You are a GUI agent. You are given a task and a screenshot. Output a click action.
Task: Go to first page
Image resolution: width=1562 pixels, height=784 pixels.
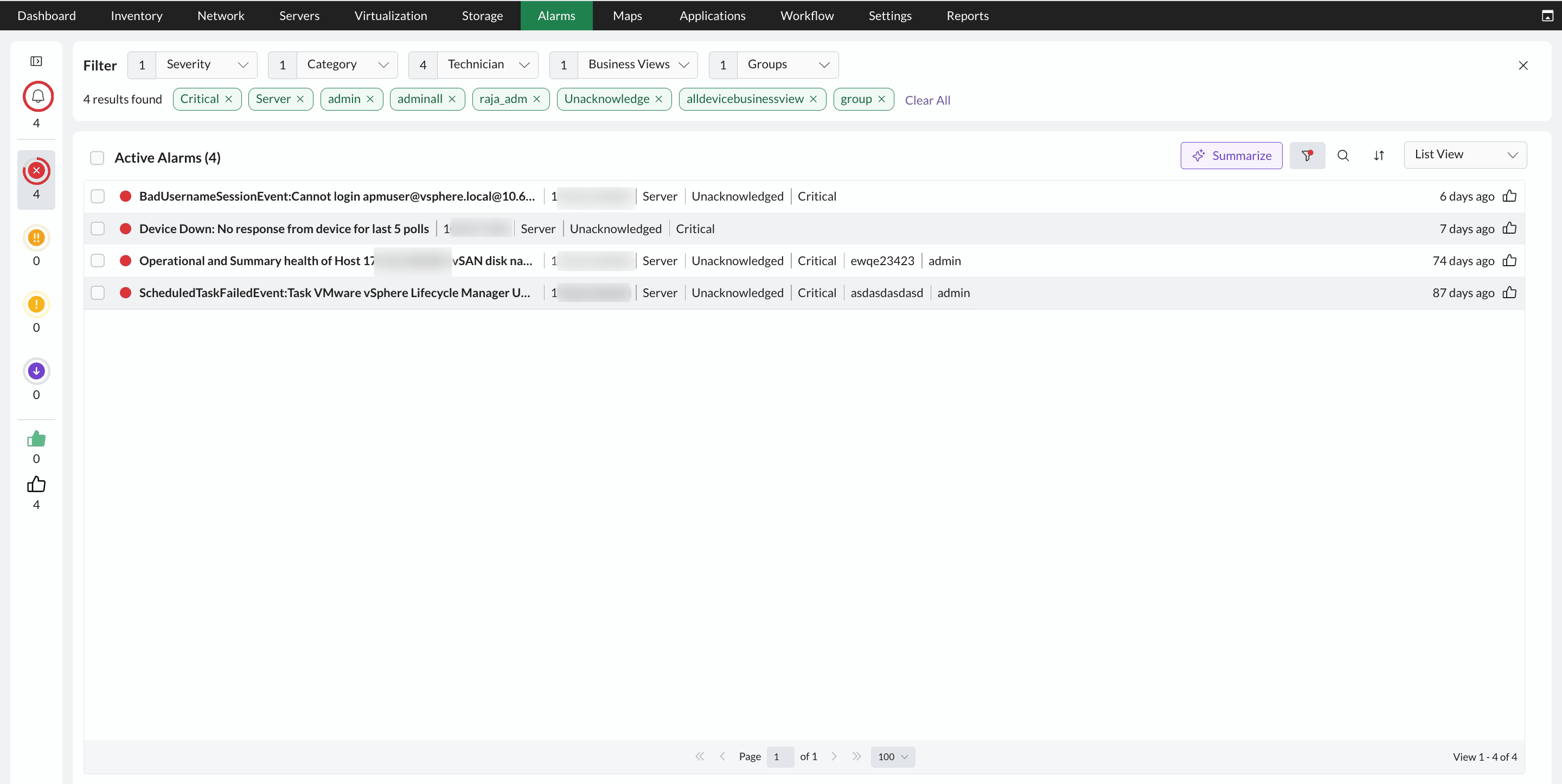point(699,756)
